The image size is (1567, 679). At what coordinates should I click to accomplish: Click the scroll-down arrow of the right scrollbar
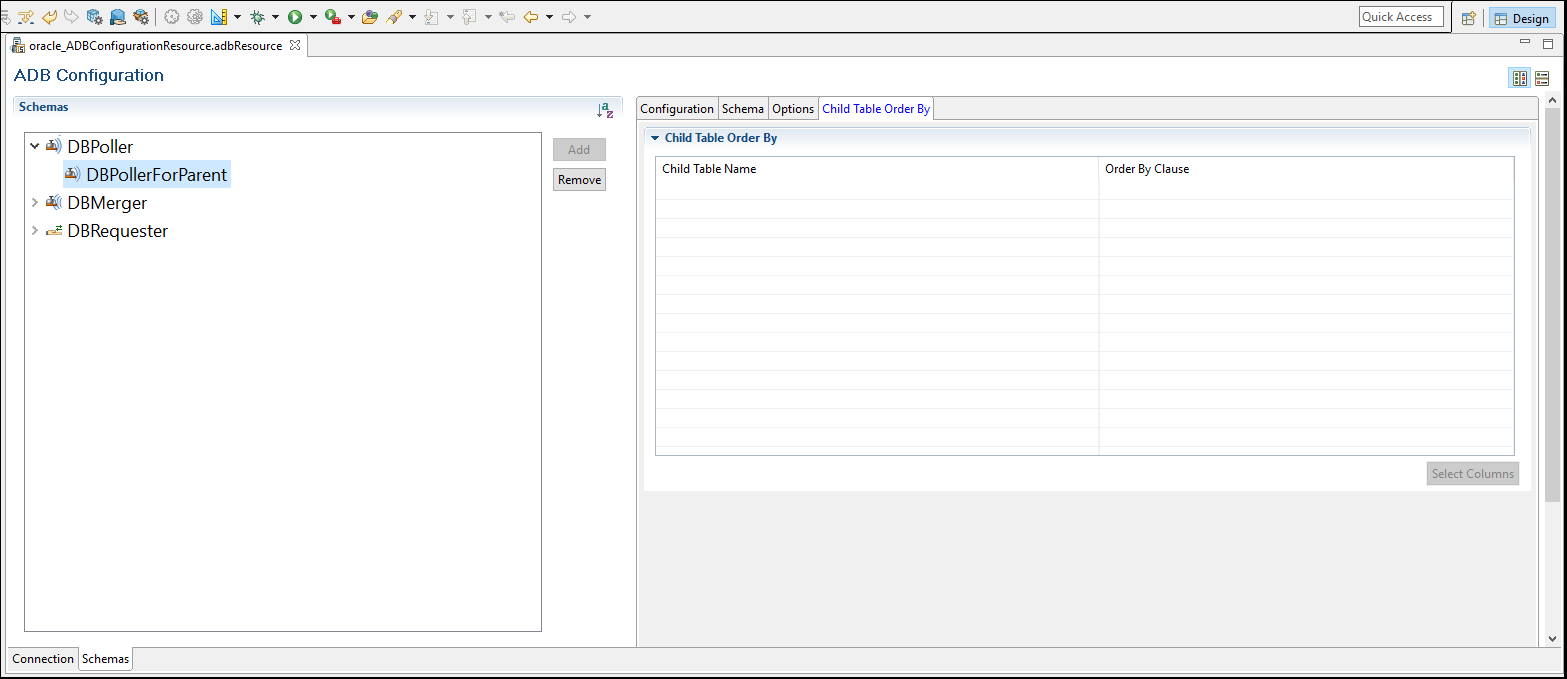coord(1552,639)
